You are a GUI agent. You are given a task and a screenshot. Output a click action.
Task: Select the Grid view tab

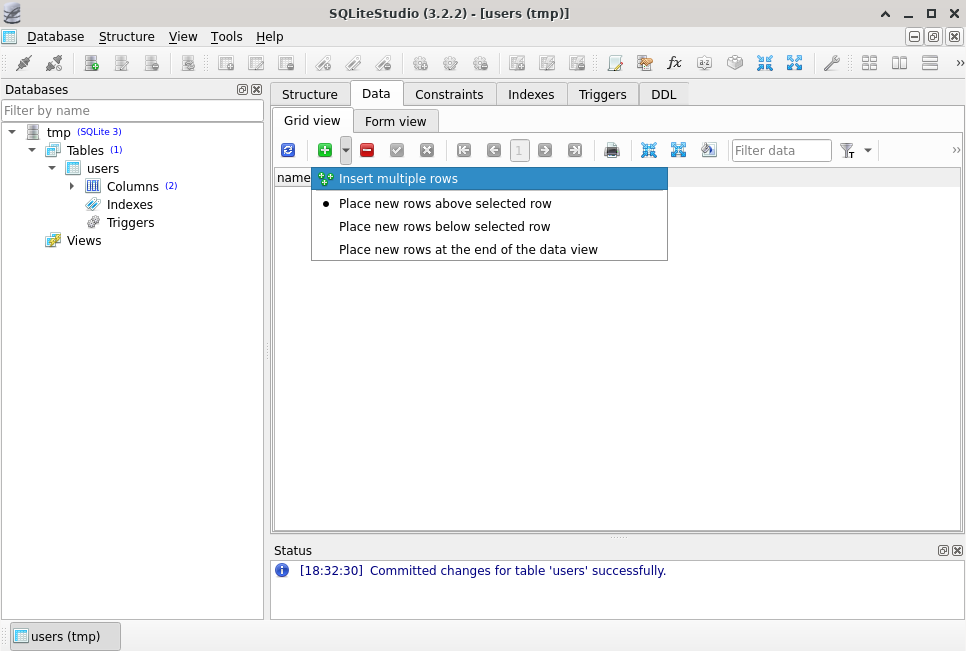coord(312,120)
